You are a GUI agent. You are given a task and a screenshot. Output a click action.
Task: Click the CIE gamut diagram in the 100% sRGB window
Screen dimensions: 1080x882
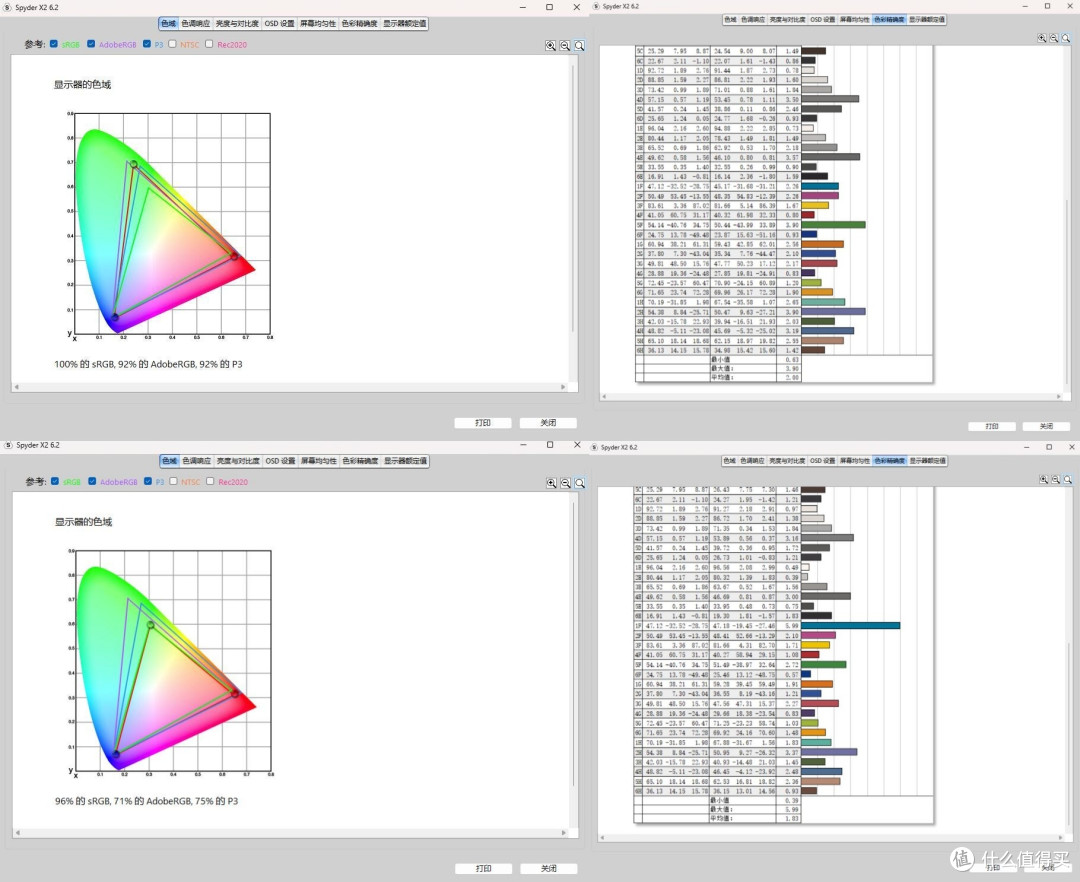click(171, 226)
